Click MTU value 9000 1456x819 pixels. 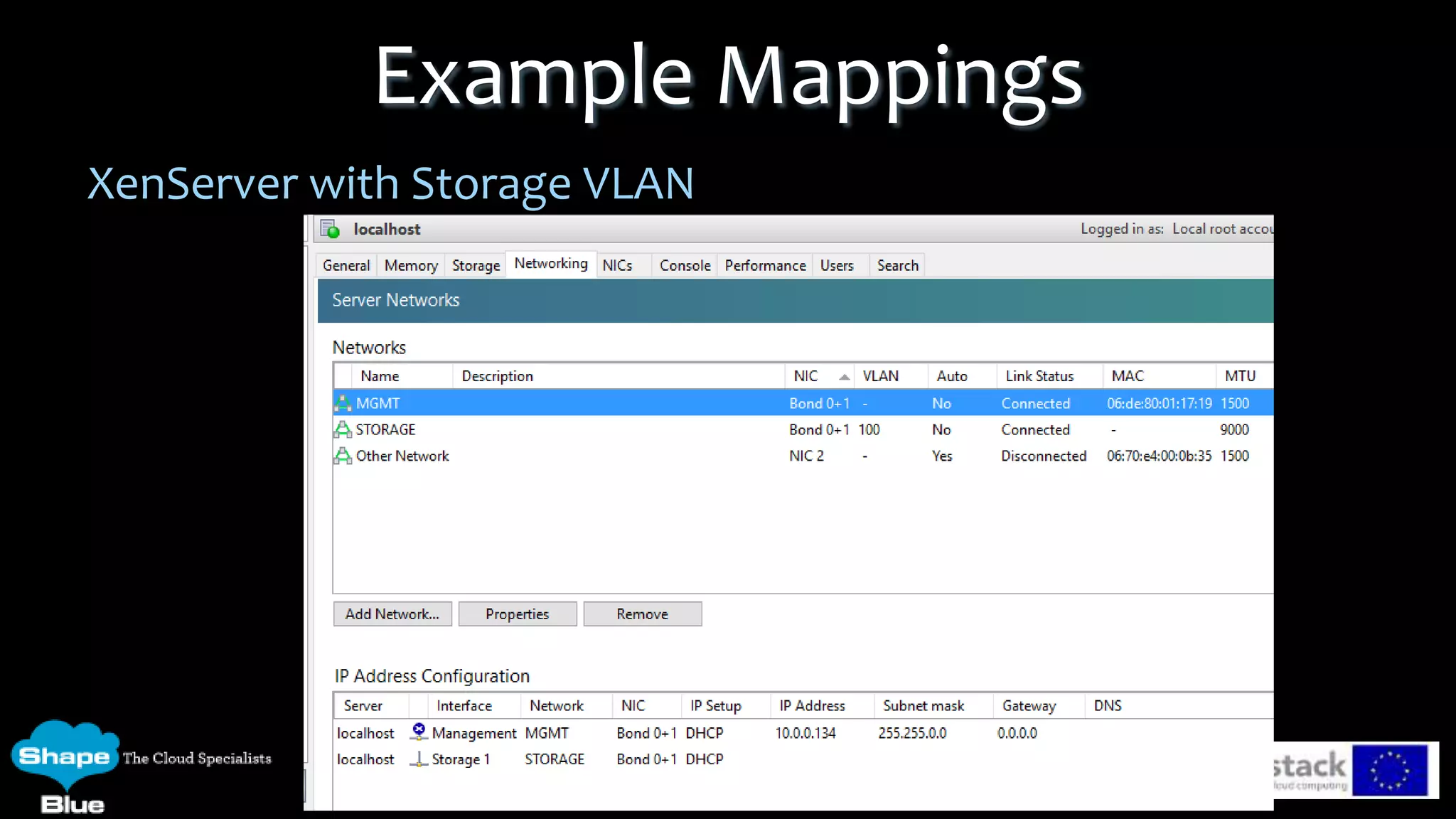click(1234, 429)
